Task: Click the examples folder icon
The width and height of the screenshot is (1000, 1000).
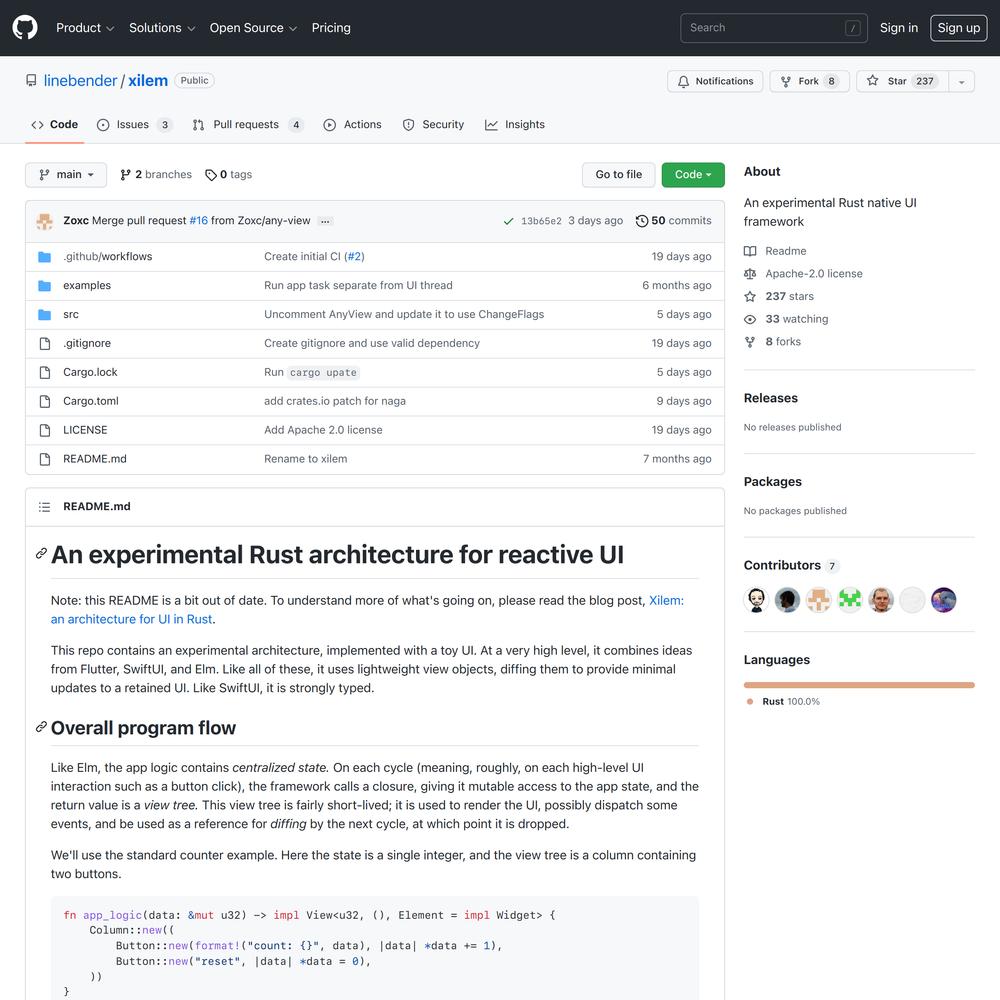Action: [45, 286]
